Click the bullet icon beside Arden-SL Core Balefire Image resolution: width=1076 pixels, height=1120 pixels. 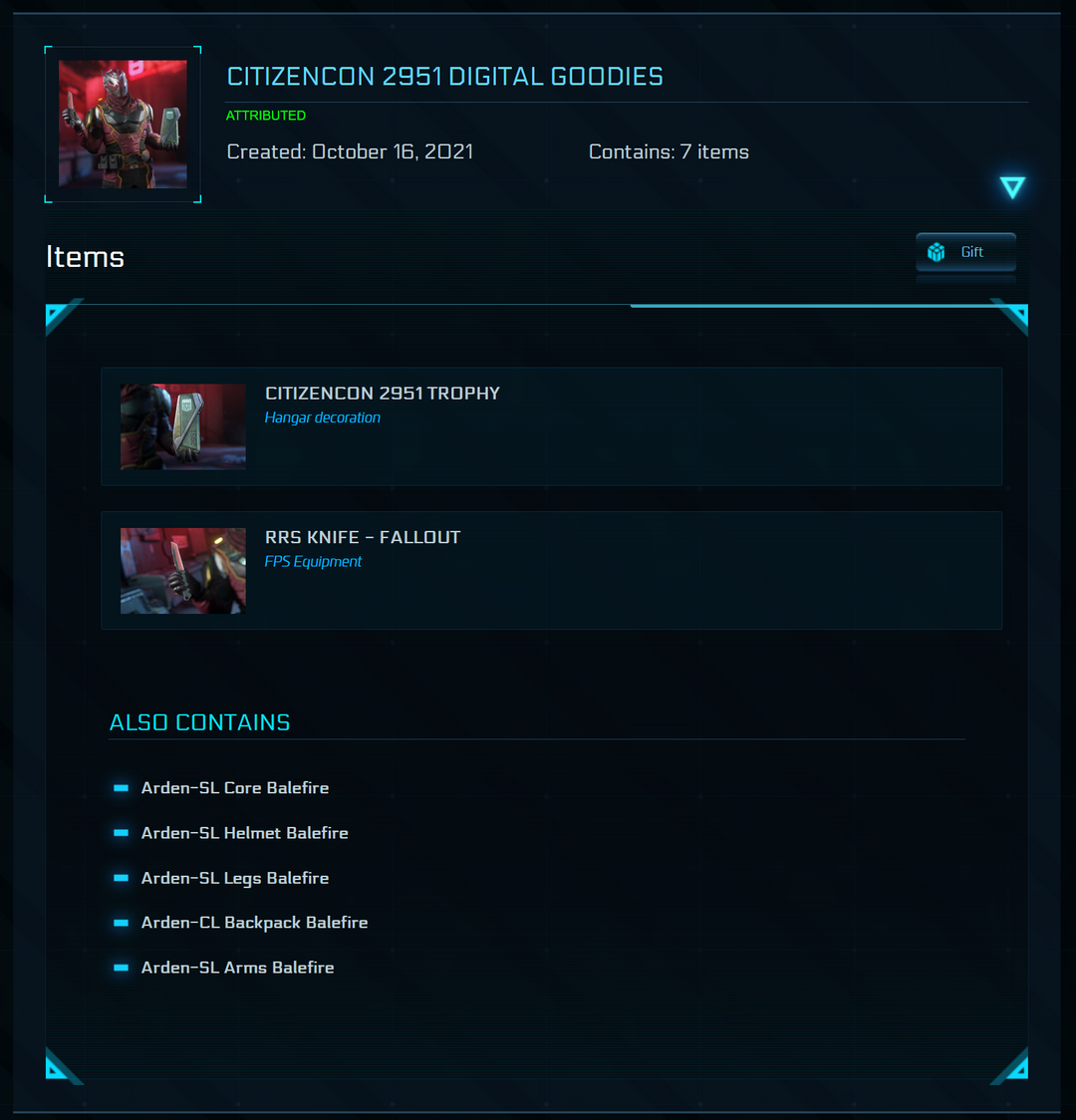click(x=122, y=788)
